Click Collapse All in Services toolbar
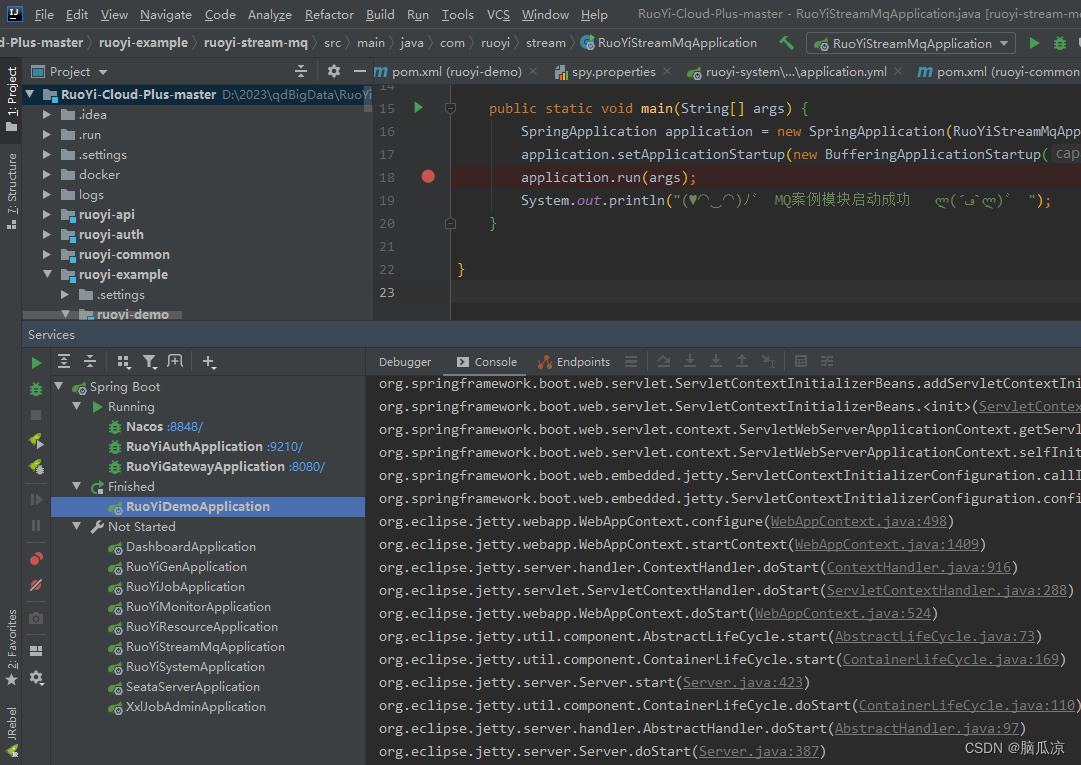The height and width of the screenshot is (765, 1081). pyautogui.click(x=90, y=361)
